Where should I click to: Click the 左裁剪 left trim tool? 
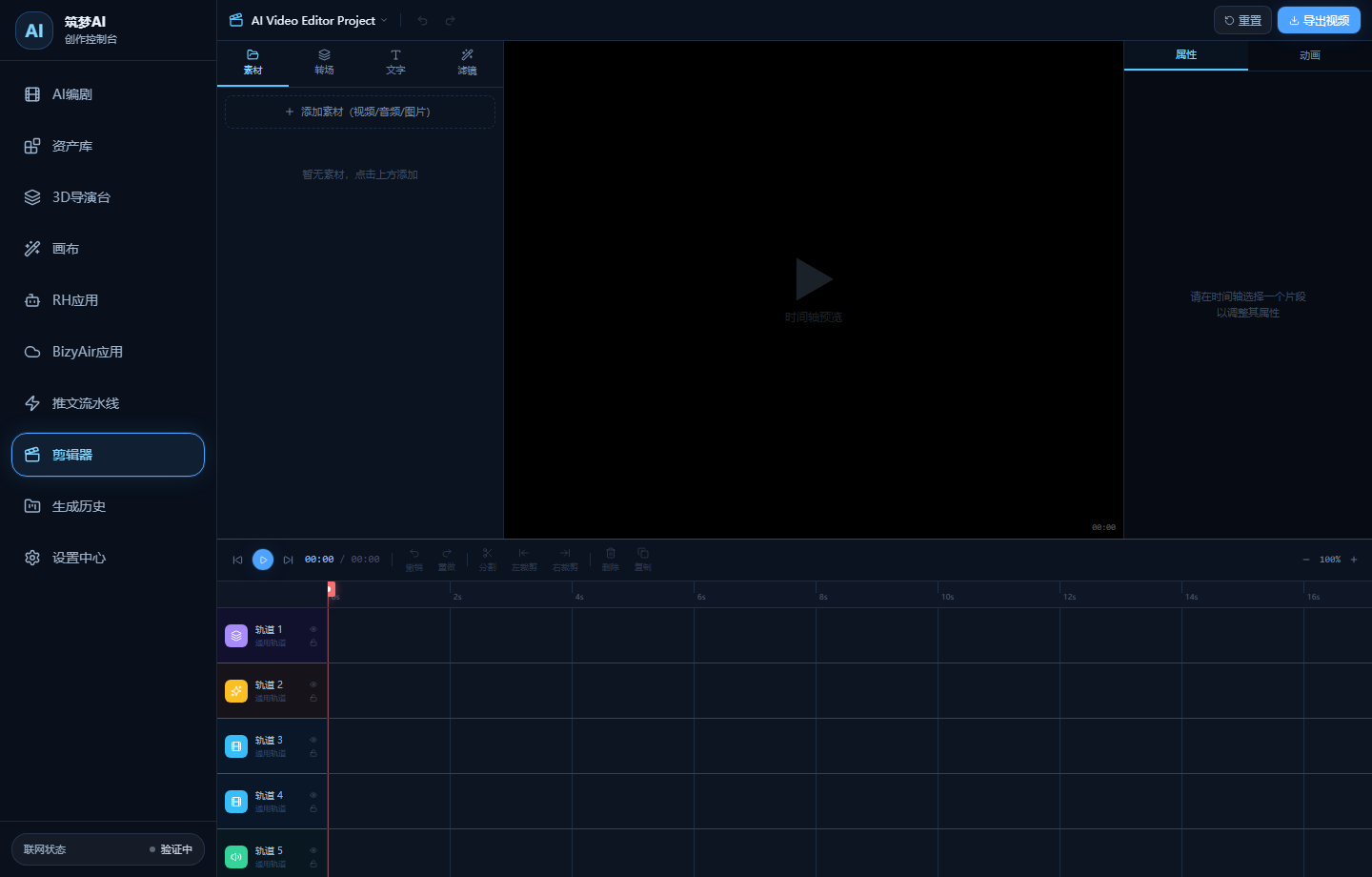coord(524,560)
